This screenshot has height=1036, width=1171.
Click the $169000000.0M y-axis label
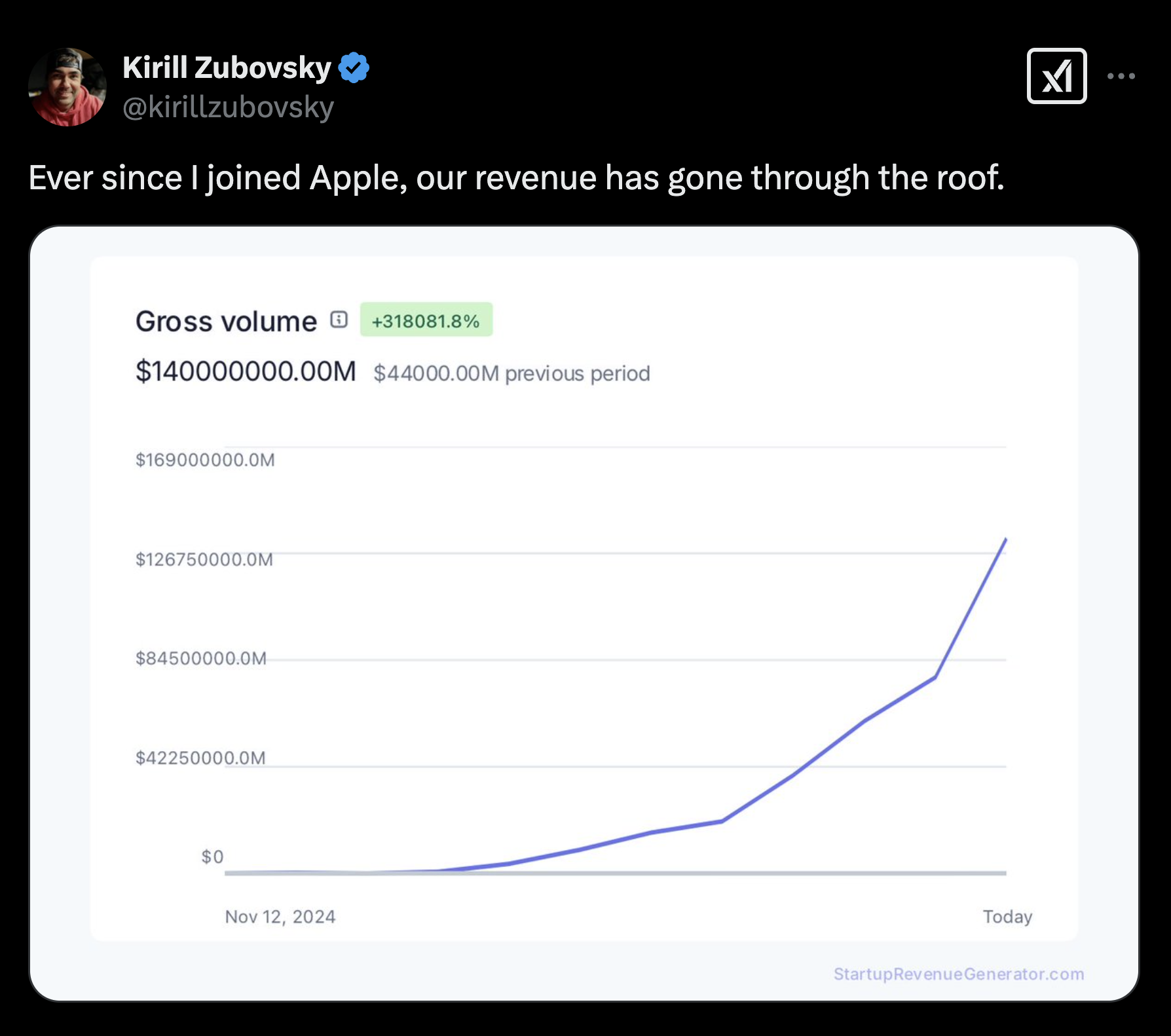click(205, 460)
